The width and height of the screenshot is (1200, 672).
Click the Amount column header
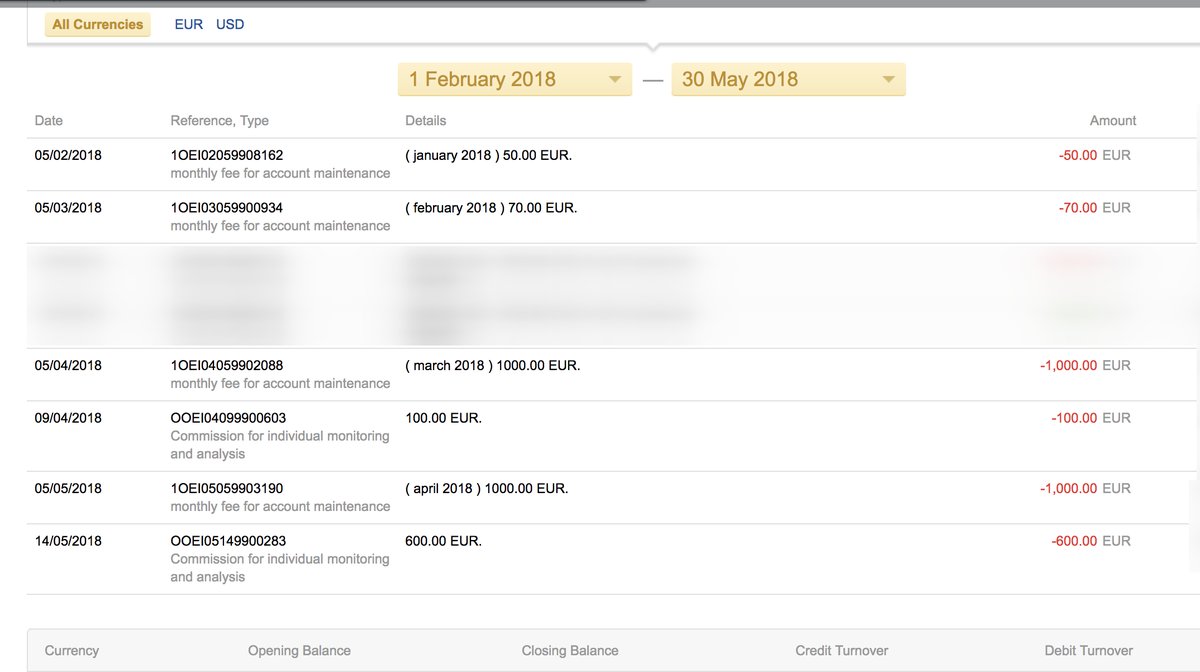[x=1113, y=120]
